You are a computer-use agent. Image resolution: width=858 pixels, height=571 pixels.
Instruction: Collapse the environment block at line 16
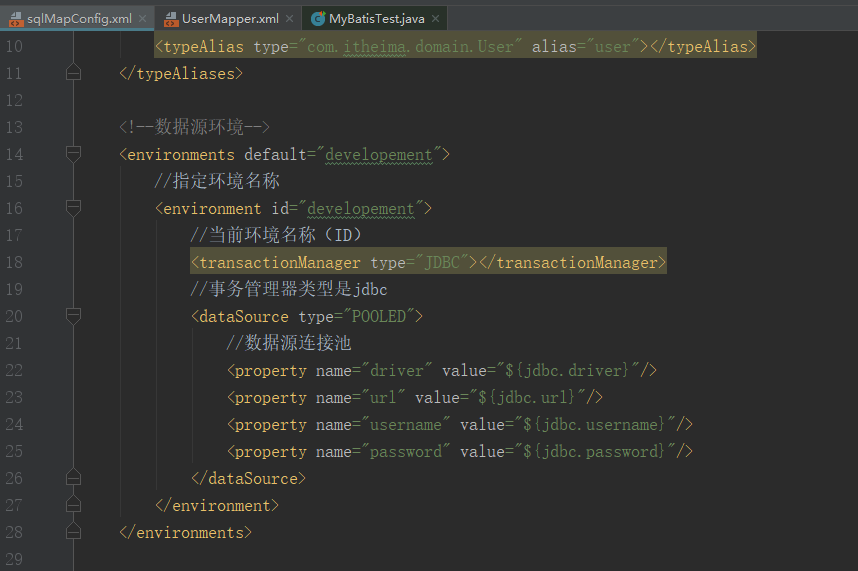73,208
